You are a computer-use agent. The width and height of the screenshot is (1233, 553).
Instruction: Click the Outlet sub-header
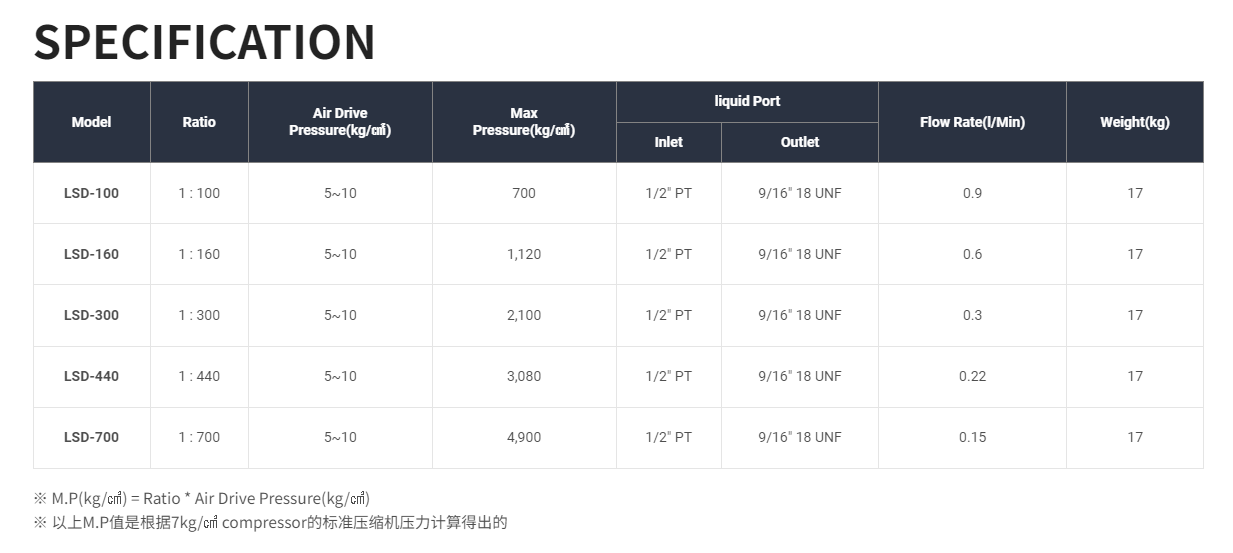click(800, 142)
